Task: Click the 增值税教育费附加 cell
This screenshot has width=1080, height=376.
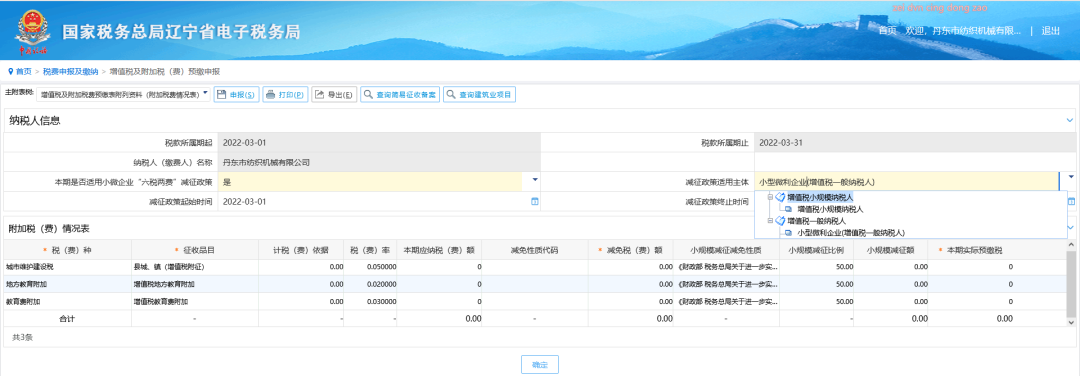Action: [x=195, y=302]
